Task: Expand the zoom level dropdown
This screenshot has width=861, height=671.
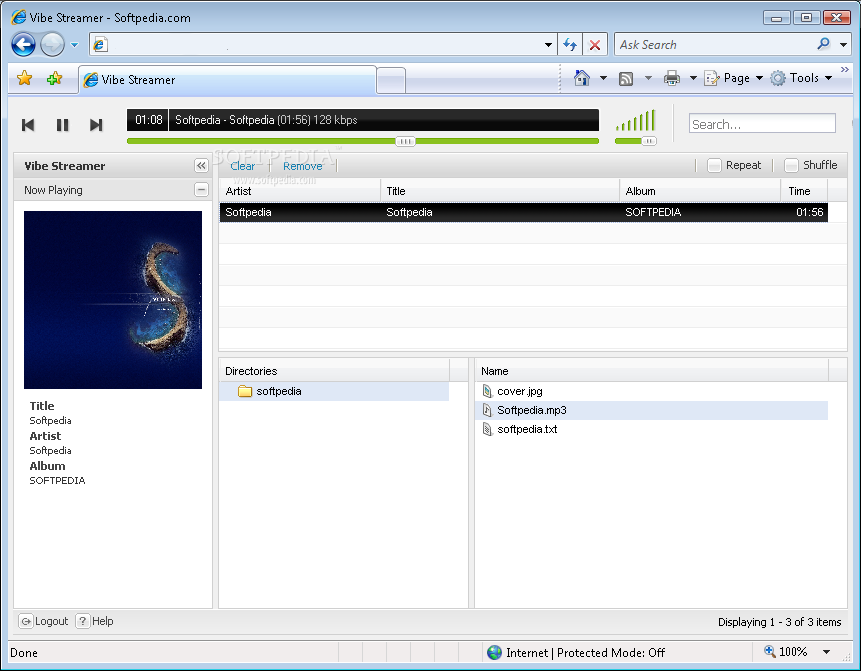Action: 826,652
